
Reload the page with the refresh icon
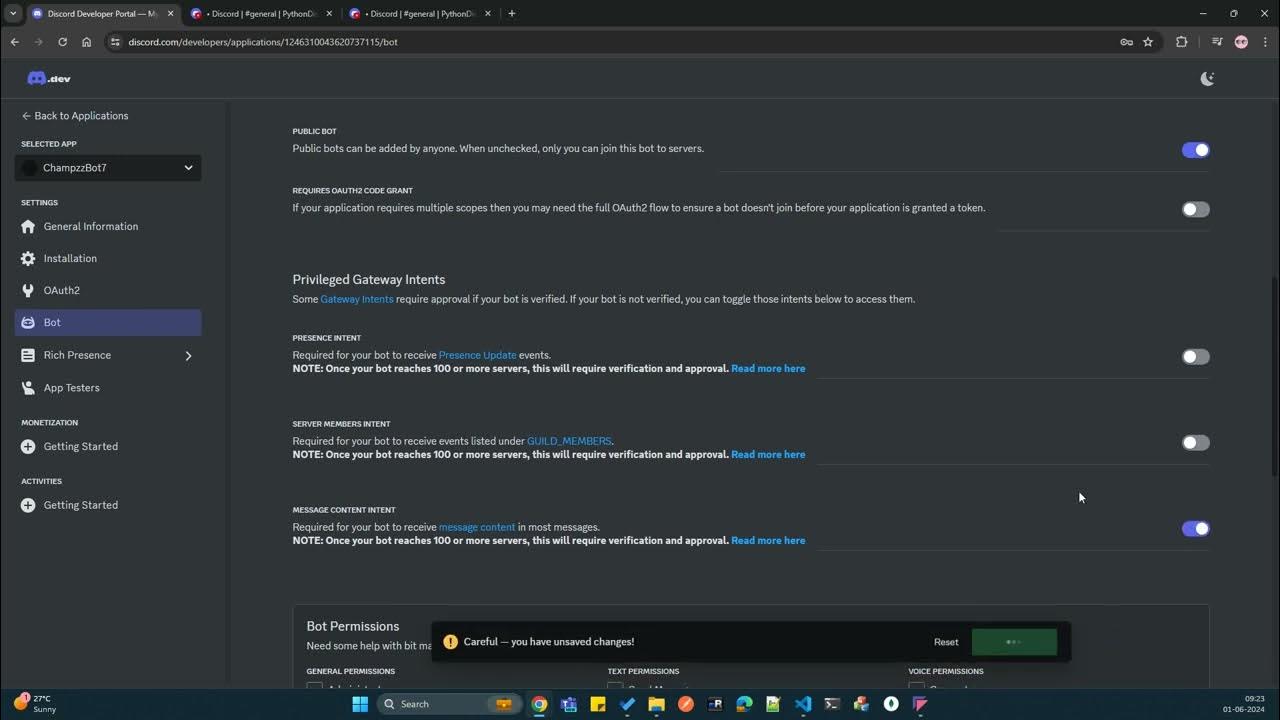pos(62,42)
